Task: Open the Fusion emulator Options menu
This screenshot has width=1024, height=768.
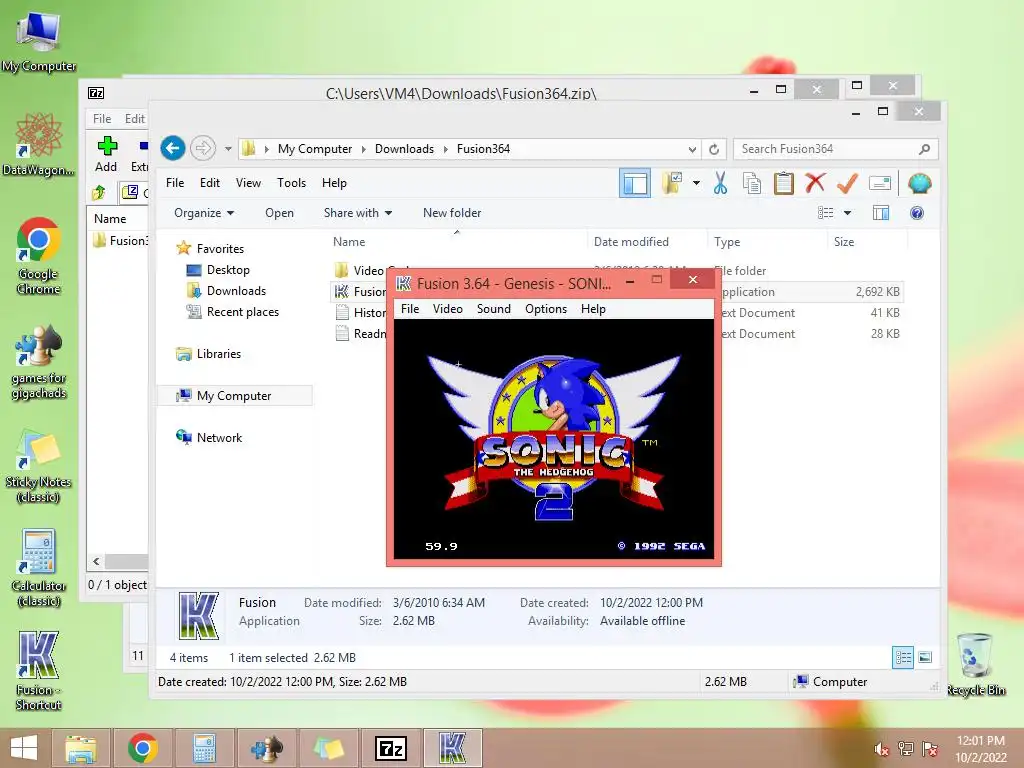Action: [546, 309]
